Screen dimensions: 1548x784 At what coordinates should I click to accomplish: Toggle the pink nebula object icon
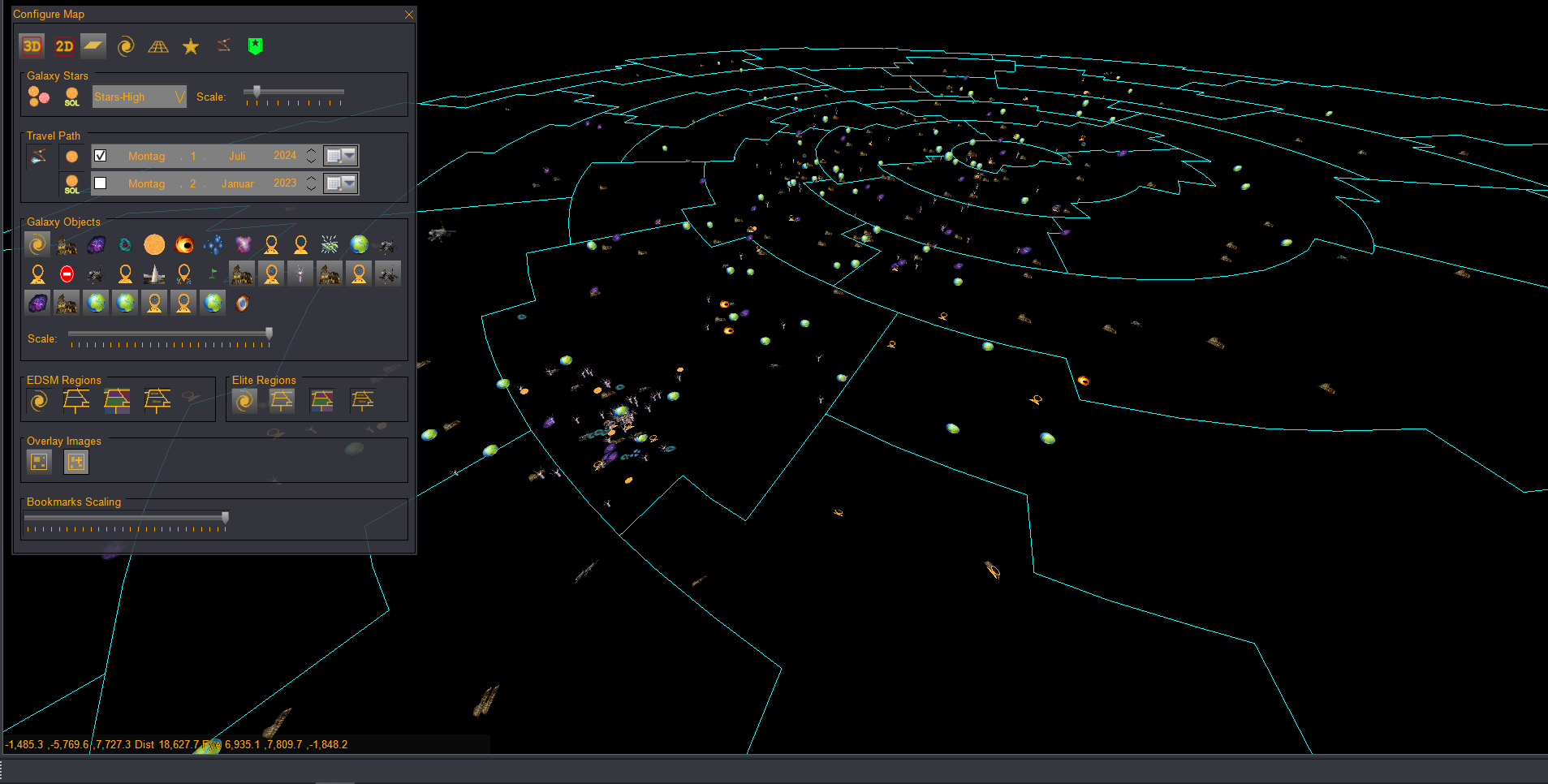[x=243, y=244]
